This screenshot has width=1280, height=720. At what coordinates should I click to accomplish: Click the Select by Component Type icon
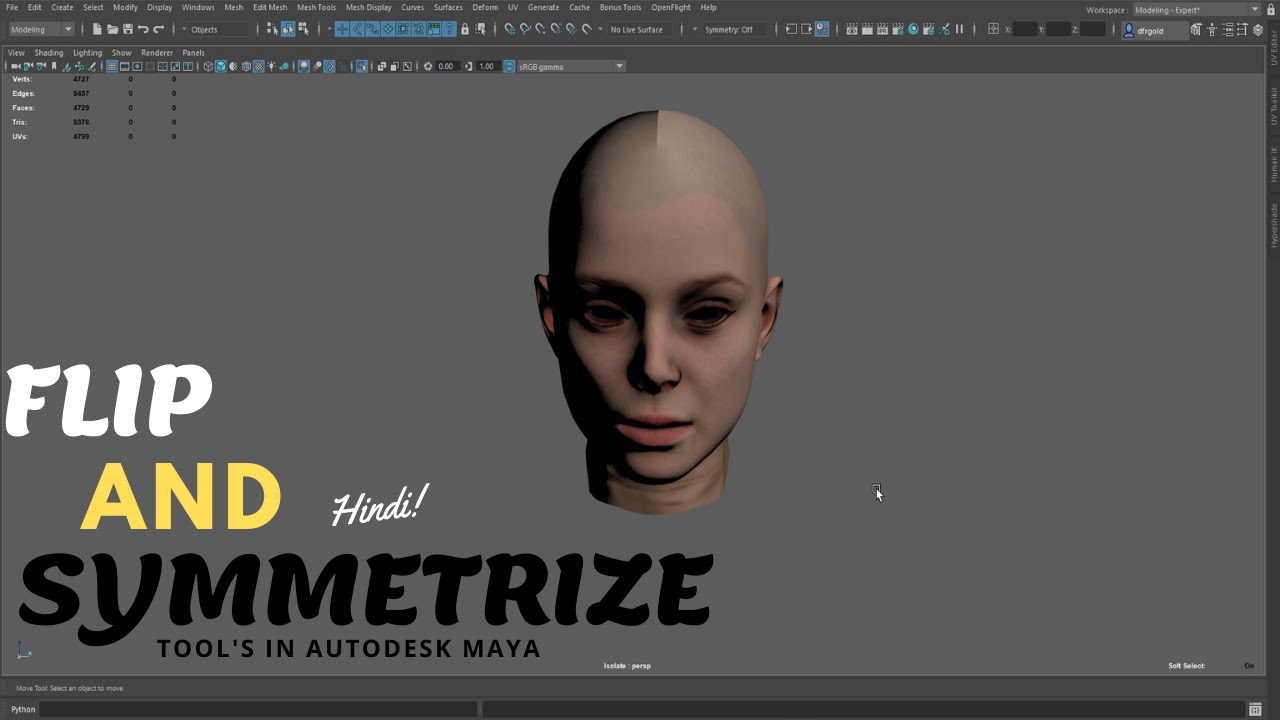click(303, 30)
